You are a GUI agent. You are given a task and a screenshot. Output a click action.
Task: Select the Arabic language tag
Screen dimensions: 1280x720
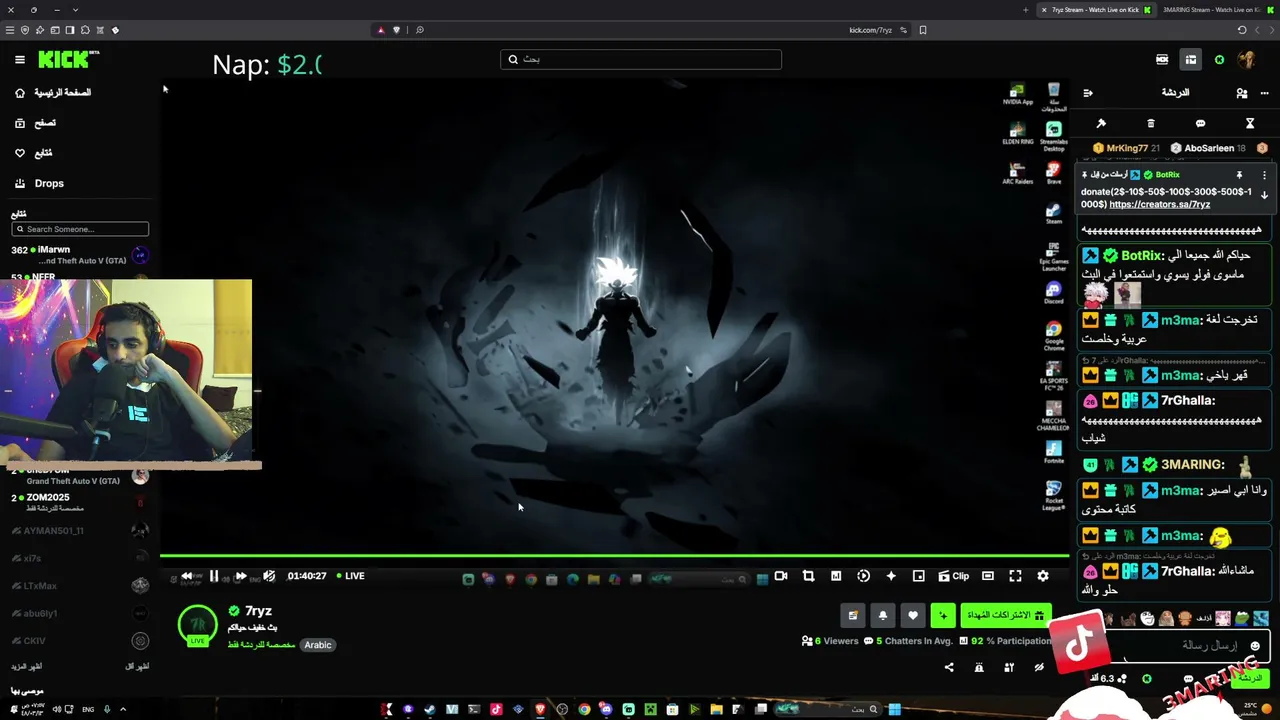tap(318, 645)
